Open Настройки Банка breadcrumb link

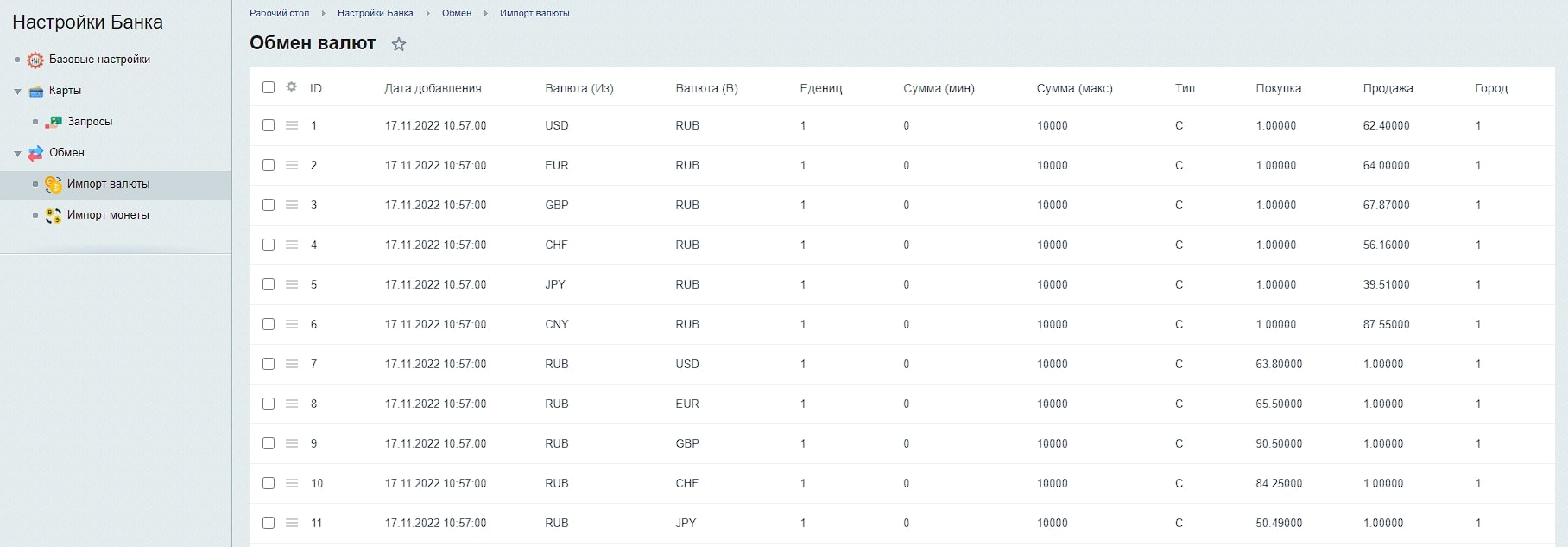[375, 13]
